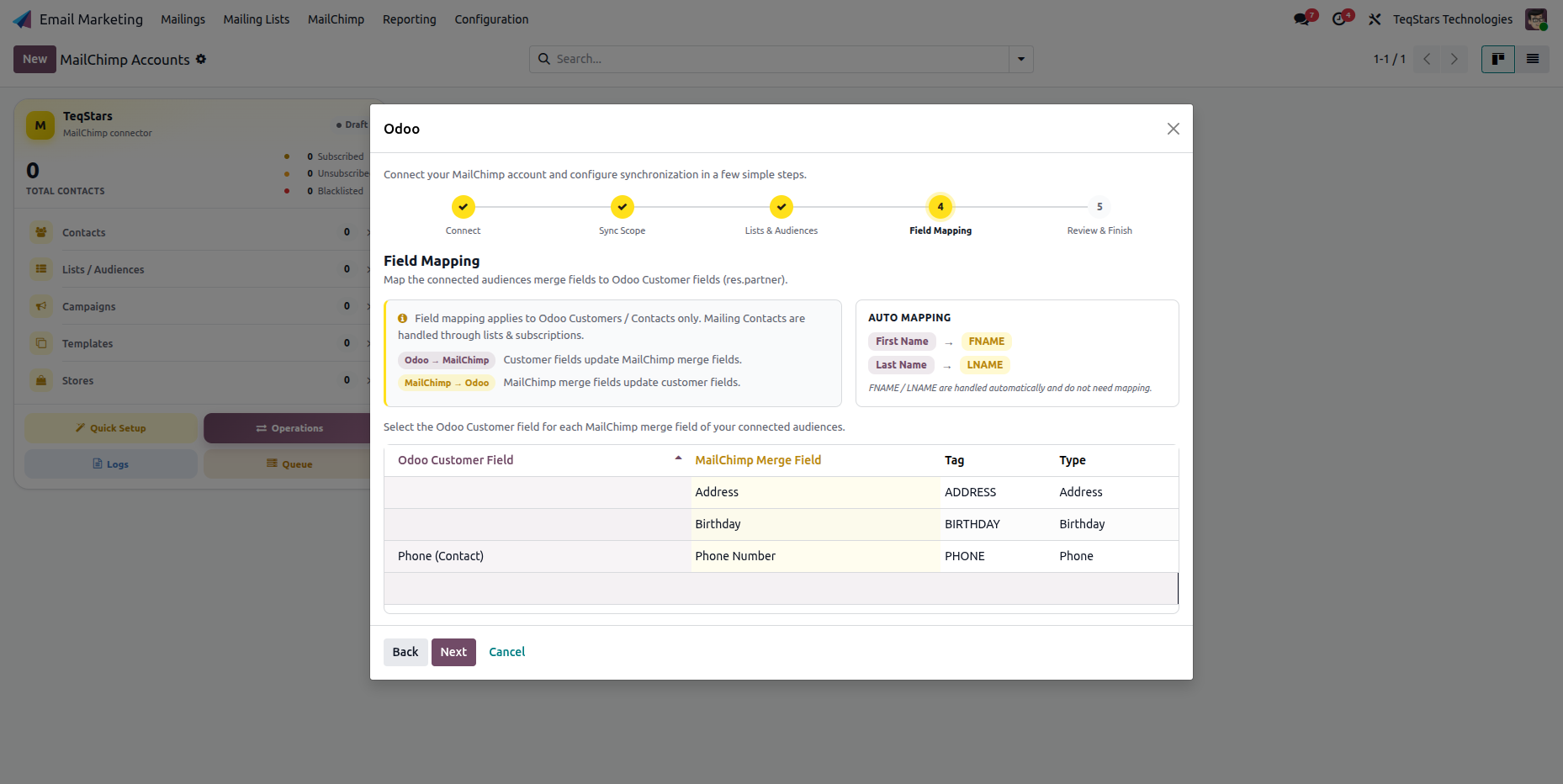The height and width of the screenshot is (784, 1563).
Task: Click the Logs button
Action: point(111,464)
